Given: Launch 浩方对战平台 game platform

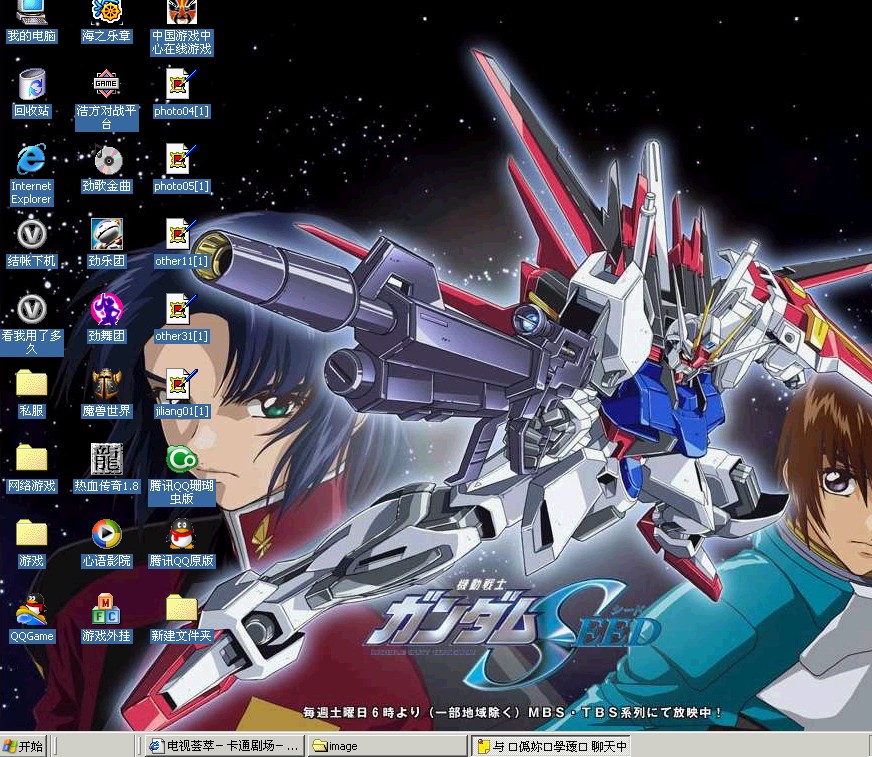Looking at the screenshot, I should coord(106,83).
